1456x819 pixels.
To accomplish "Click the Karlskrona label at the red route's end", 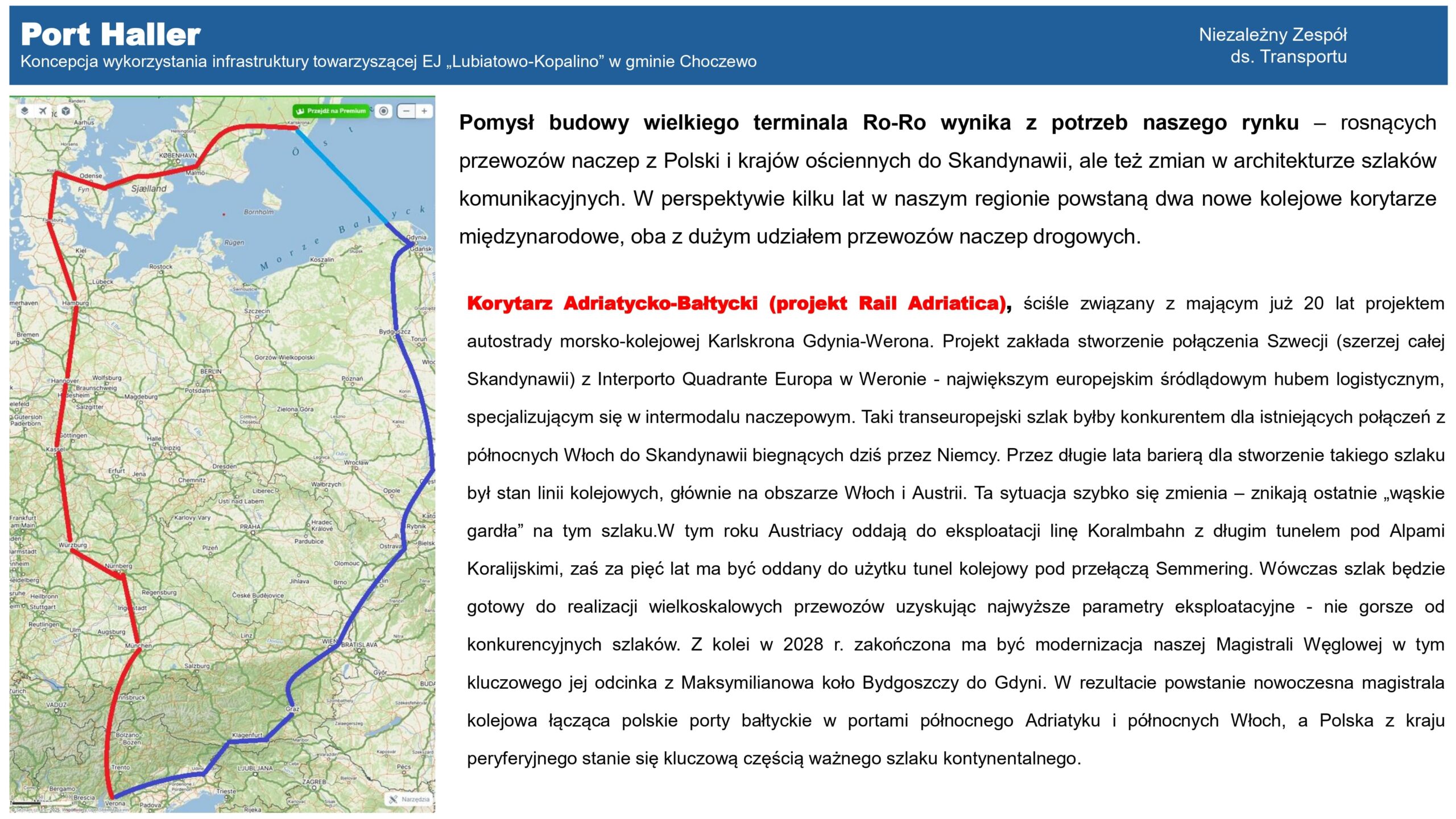I will point(299,122).
